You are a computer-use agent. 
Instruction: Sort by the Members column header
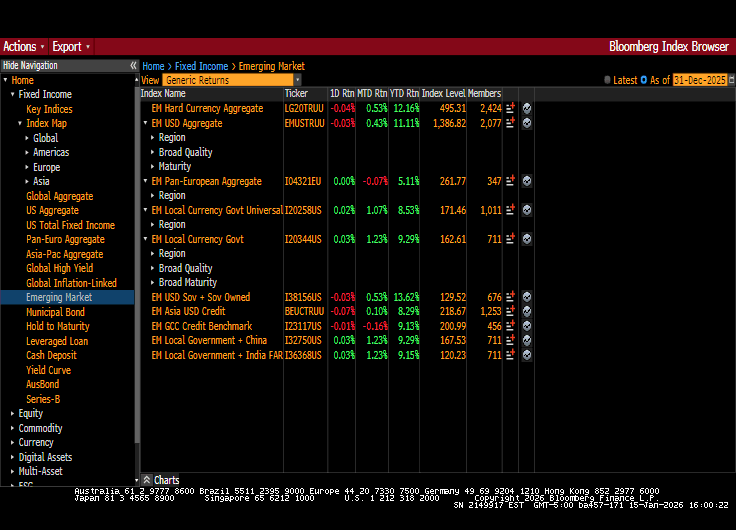click(x=484, y=93)
